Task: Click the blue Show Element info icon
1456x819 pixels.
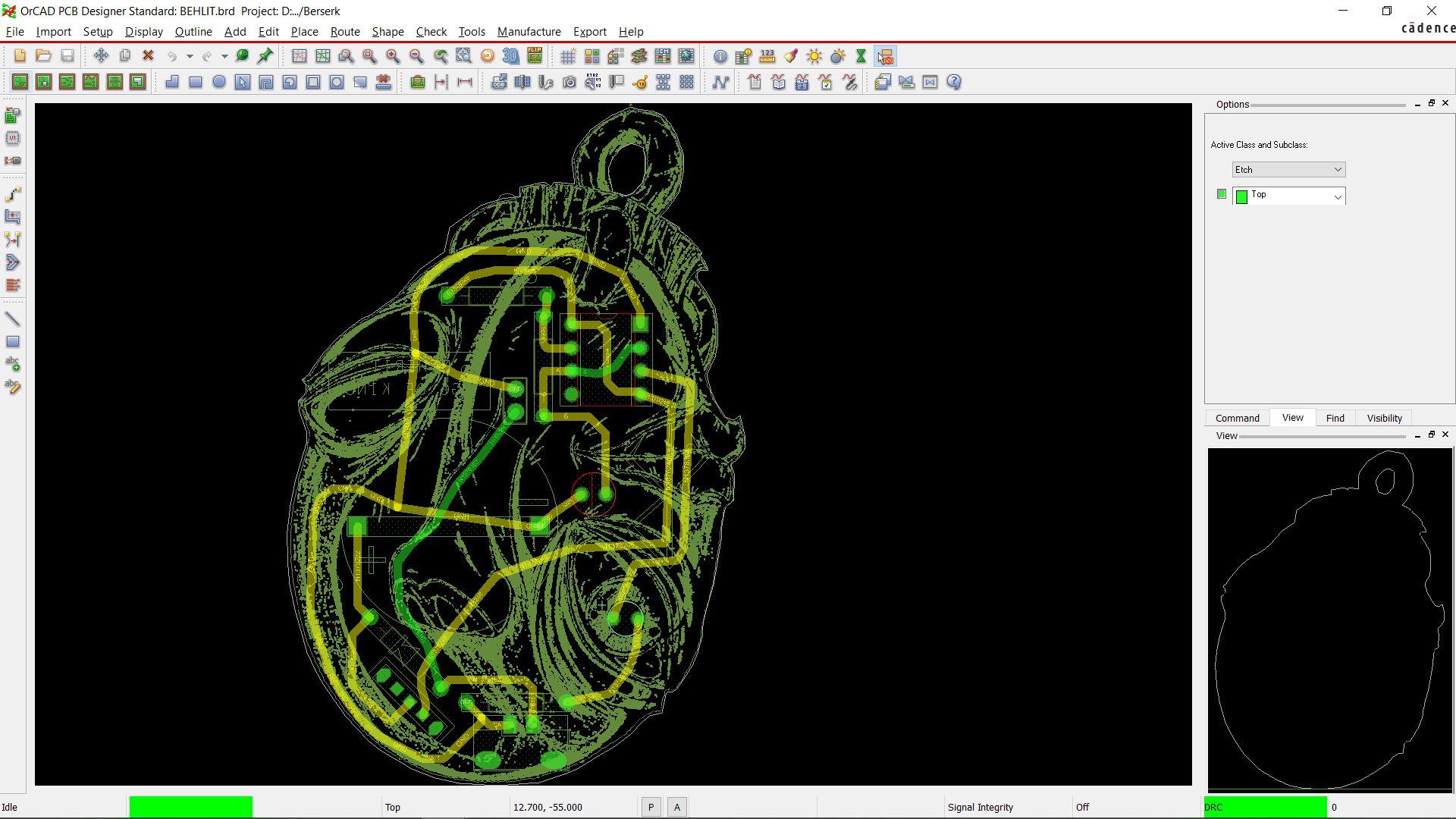Action: click(x=720, y=56)
